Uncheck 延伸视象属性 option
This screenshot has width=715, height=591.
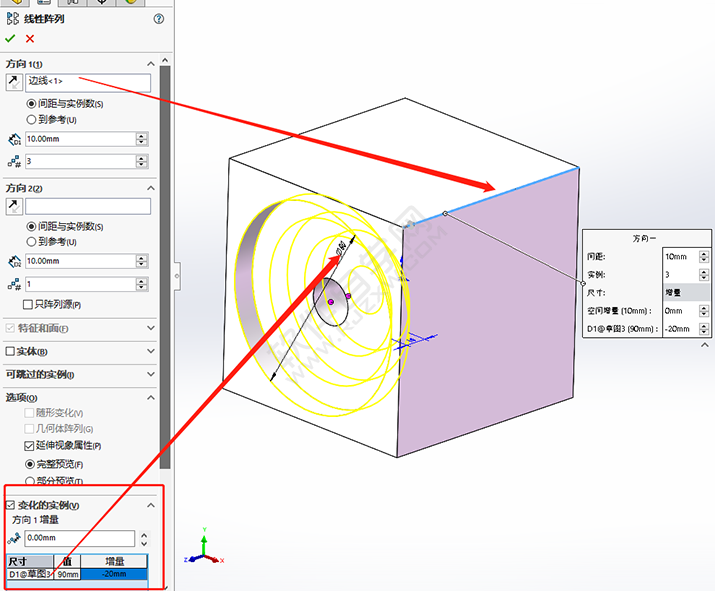click(29, 446)
